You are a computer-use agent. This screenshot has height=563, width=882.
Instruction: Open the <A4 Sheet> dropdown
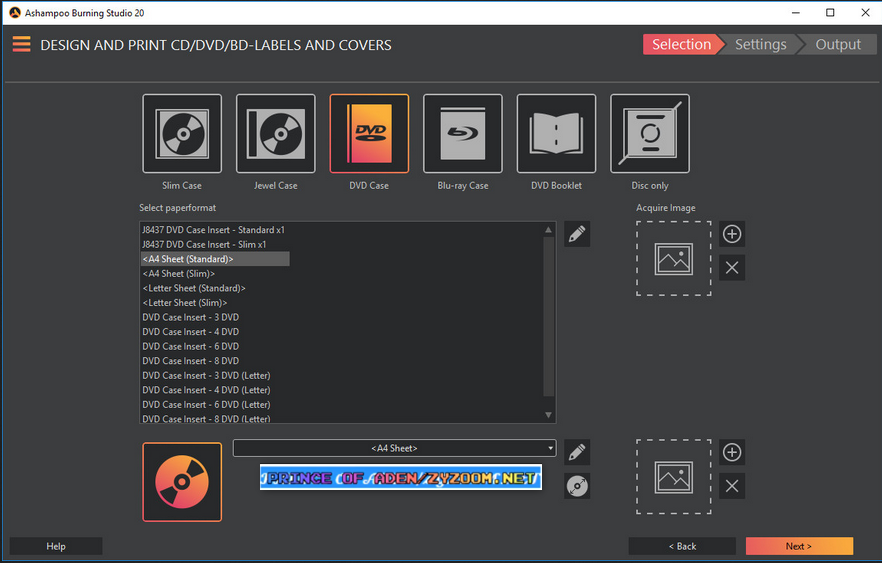tap(394, 448)
